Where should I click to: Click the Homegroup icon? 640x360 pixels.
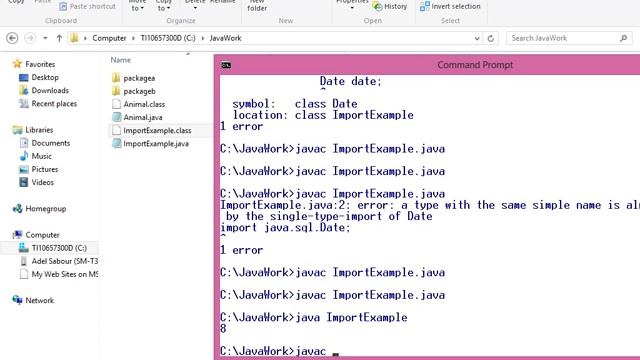pyautogui.click(x=17, y=209)
